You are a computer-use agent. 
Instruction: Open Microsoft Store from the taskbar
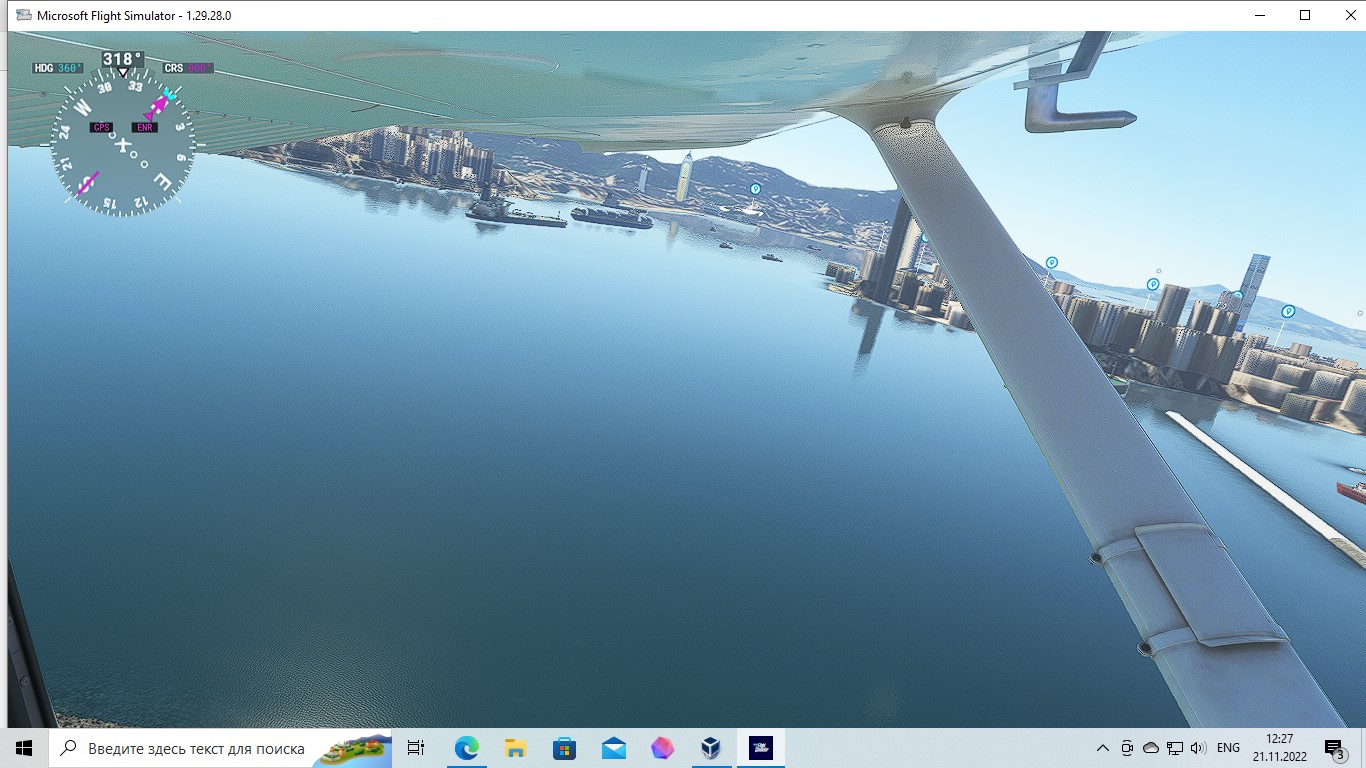[x=564, y=748]
